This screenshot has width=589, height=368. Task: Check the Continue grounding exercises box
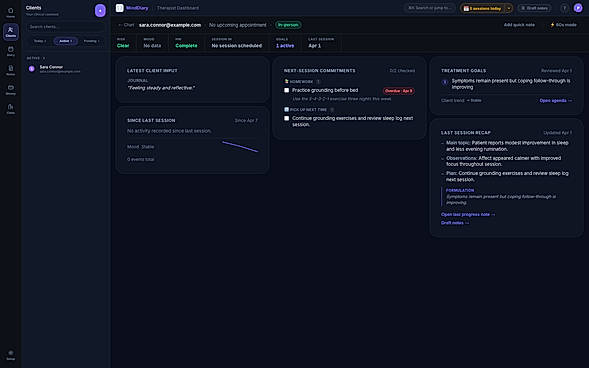pyautogui.click(x=287, y=118)
